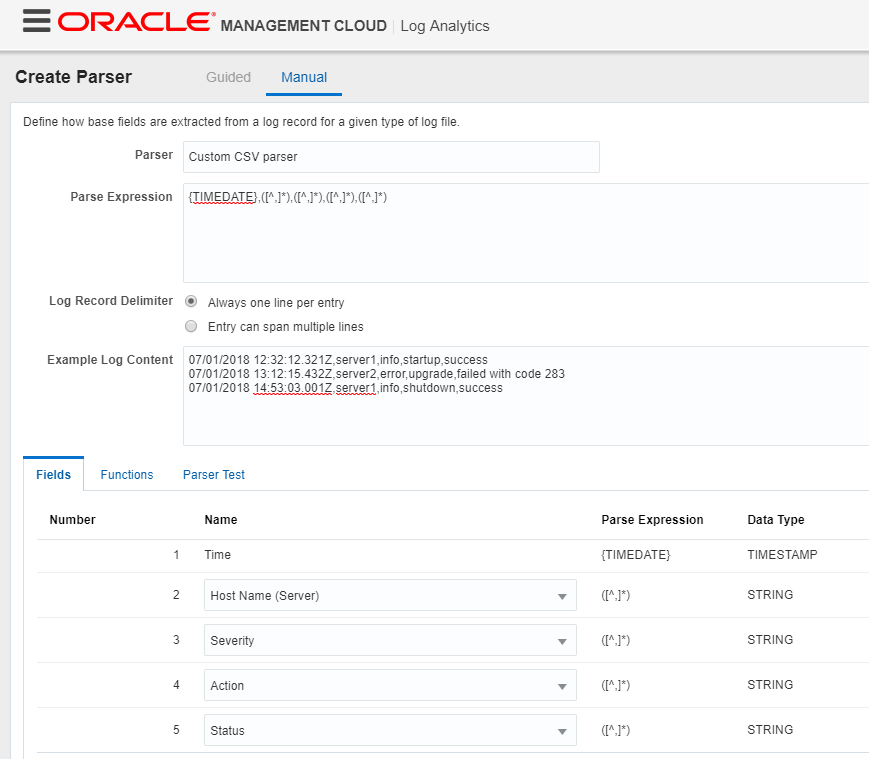Click the Create Parser heading

point(74,76)
